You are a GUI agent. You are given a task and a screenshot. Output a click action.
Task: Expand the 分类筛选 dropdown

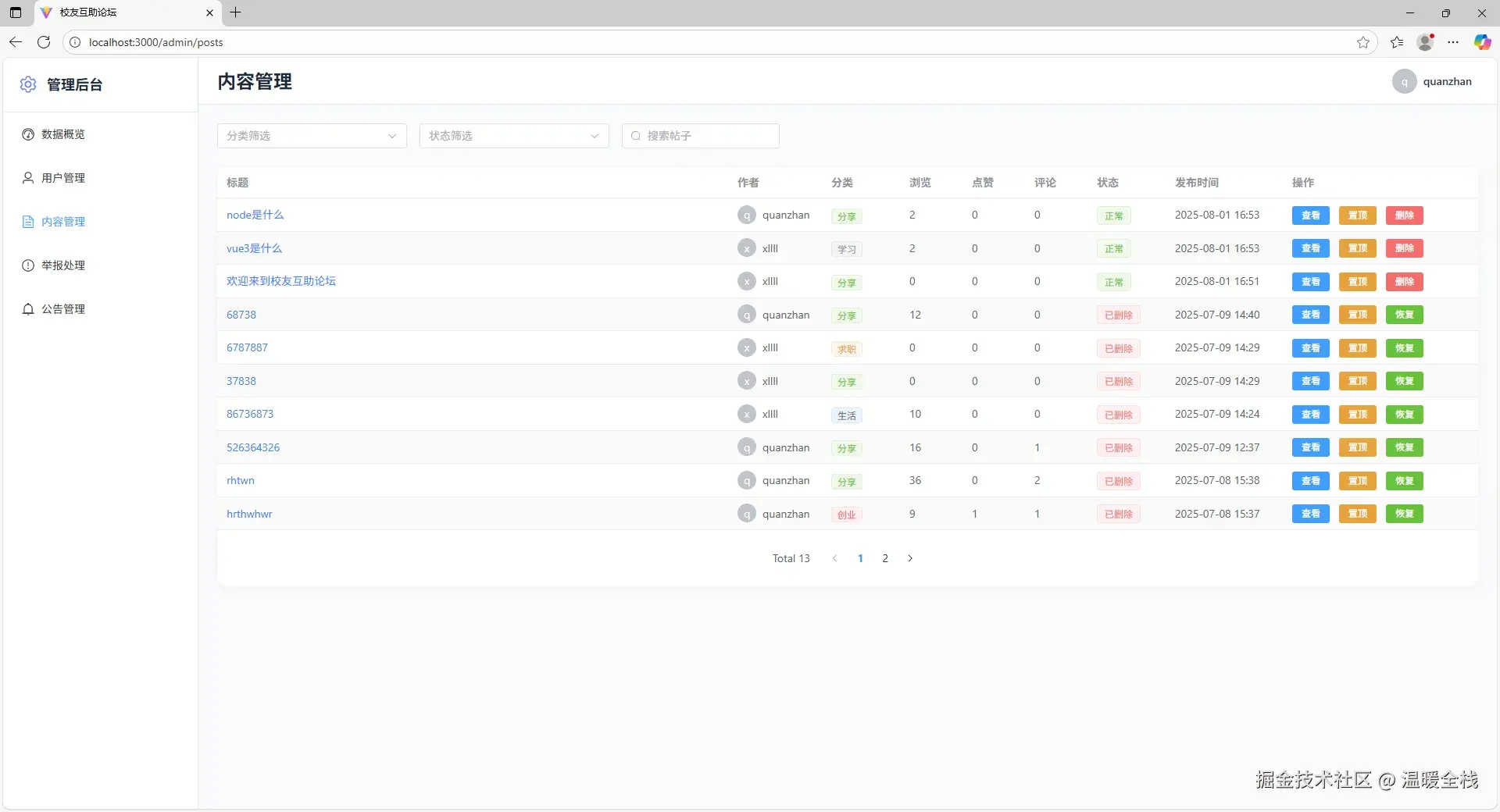pyautogui.click(x=312, y=136)
